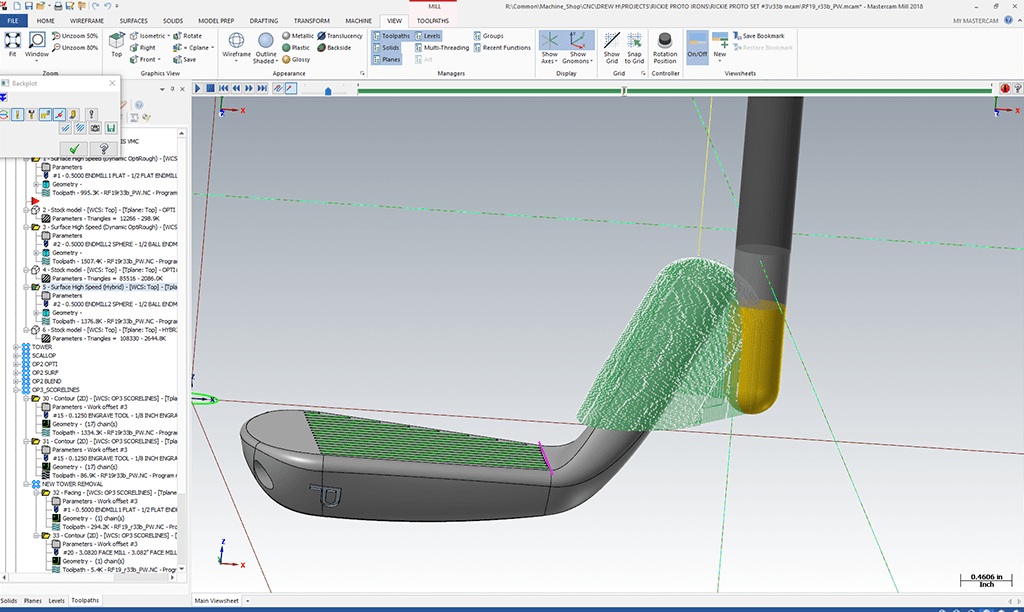Viewport: 1024px width, 612px height.
Task: Open the WIREFRAME ribbon tab
Action: (x=87, y=21)
